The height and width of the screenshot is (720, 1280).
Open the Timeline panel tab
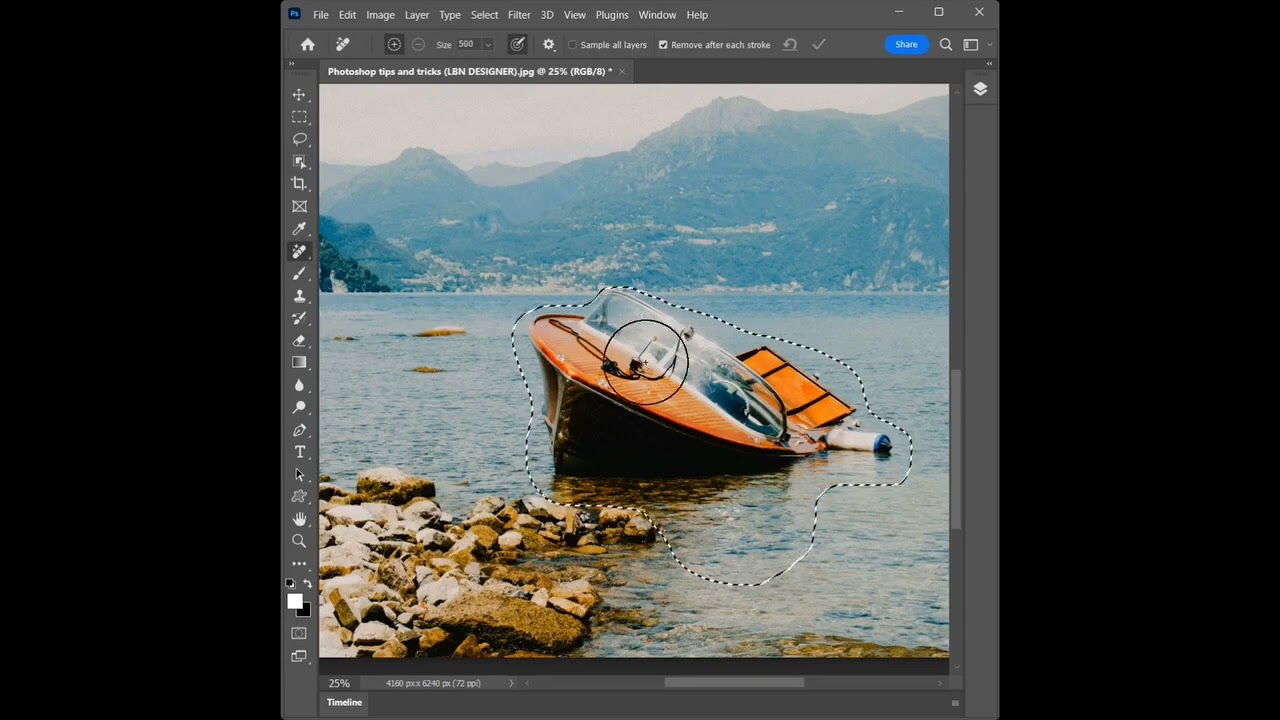pyautogui.click(x=344, y=702)
